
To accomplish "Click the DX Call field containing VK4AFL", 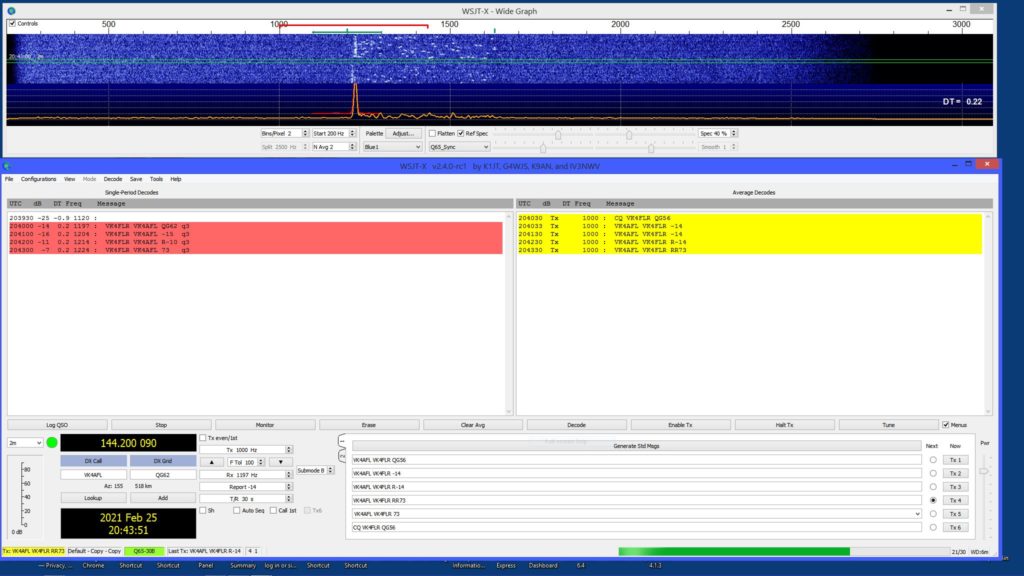I will pos(93,475).
